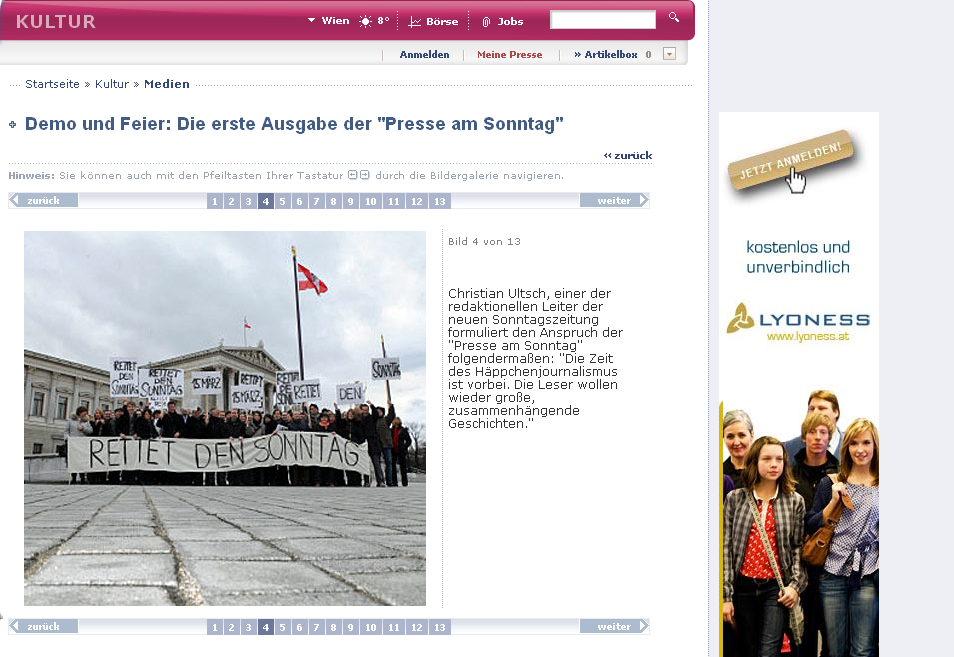Go to image 11 in the pager below the photo
This screenshot has height=657, width=954.
click(394, 627)
